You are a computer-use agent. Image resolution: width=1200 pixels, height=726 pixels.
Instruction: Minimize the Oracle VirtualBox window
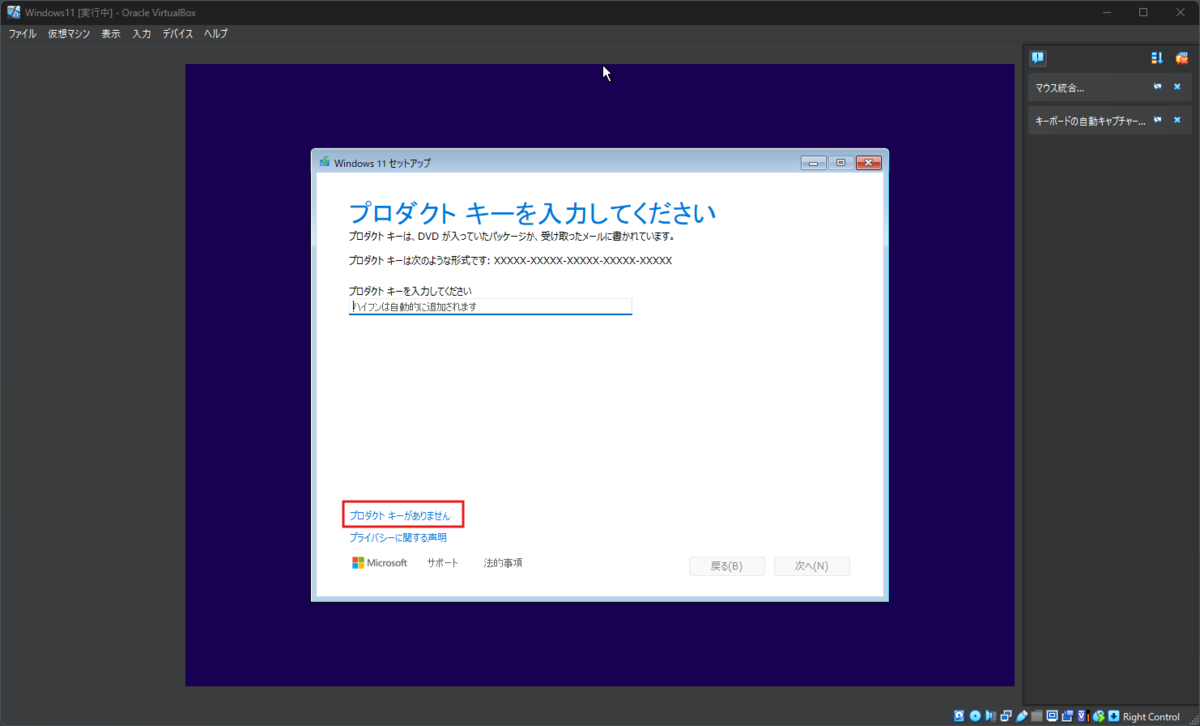[x=1107, y=12]
